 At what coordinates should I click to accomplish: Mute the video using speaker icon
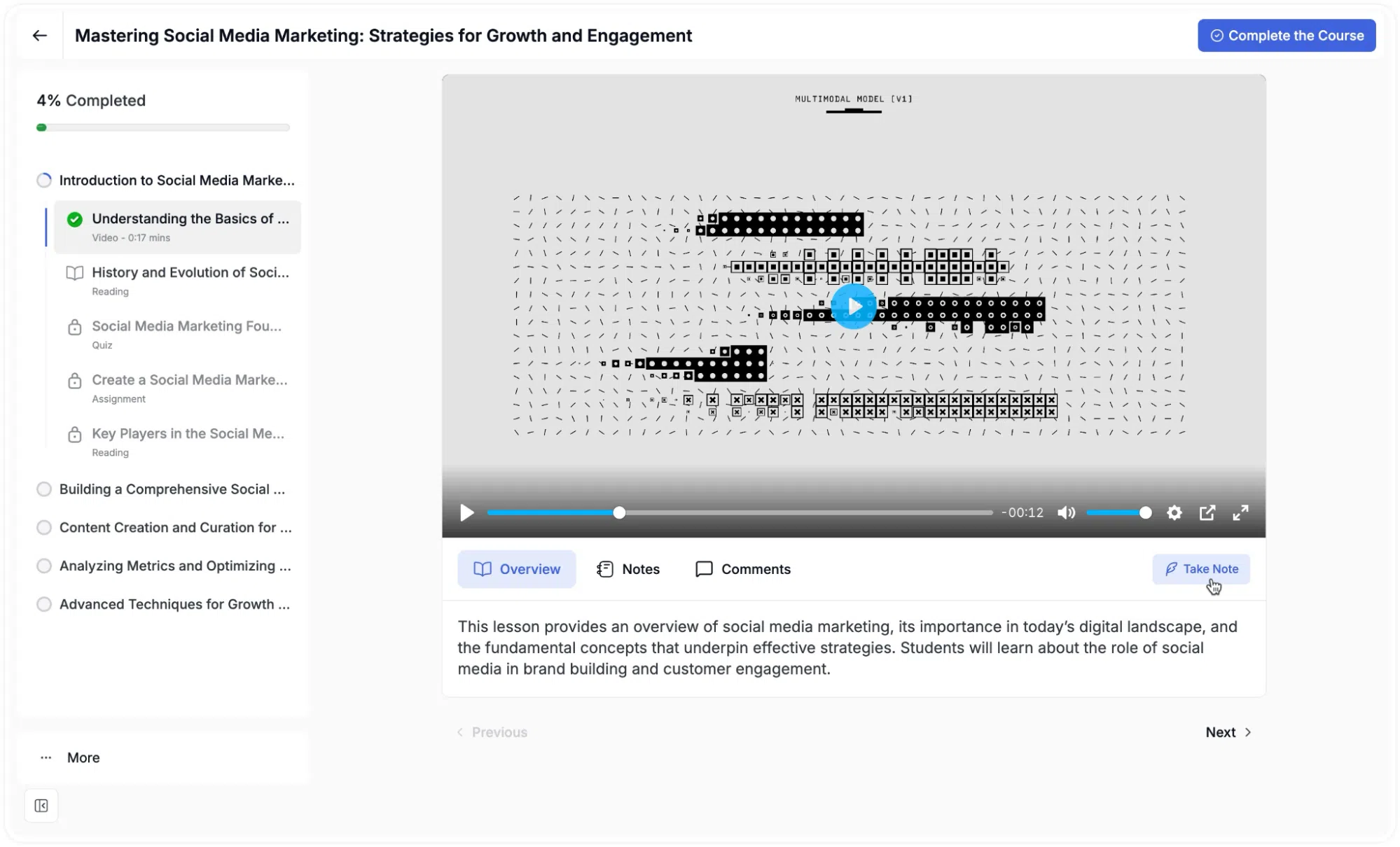pos(1066,512)
